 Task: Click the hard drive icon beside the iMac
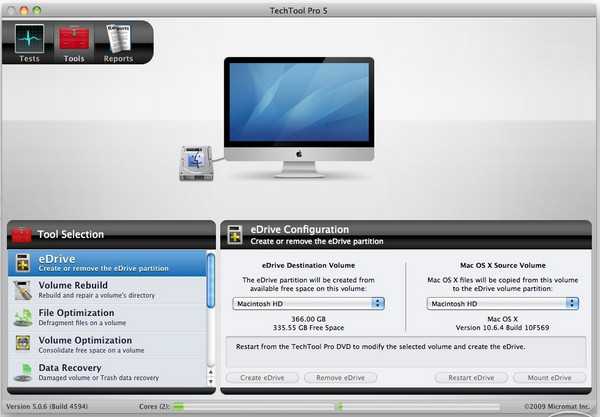click(195, 158)
